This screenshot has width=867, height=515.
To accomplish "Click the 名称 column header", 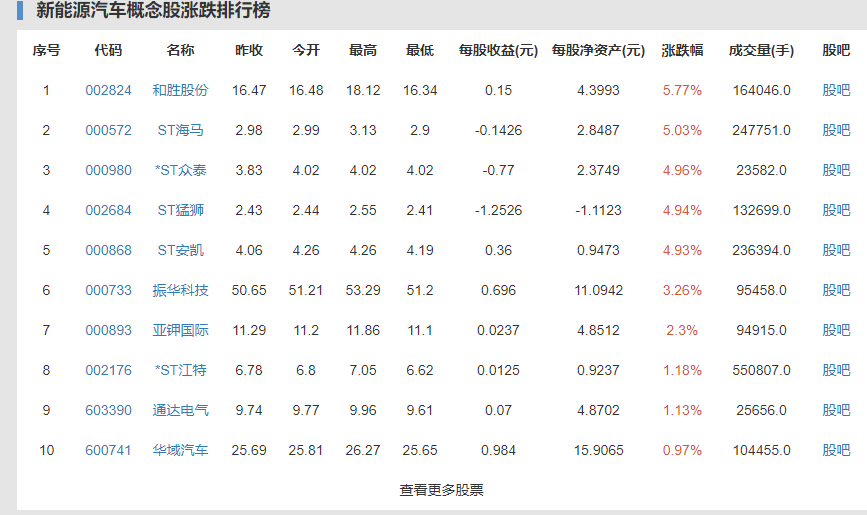I will (180, 50).
